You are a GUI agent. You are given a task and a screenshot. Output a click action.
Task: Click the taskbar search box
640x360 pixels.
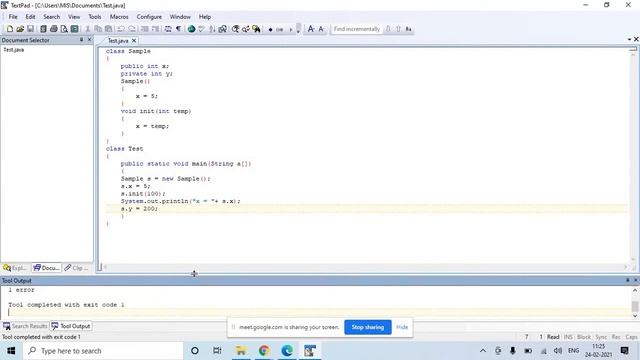click(104, 351)
